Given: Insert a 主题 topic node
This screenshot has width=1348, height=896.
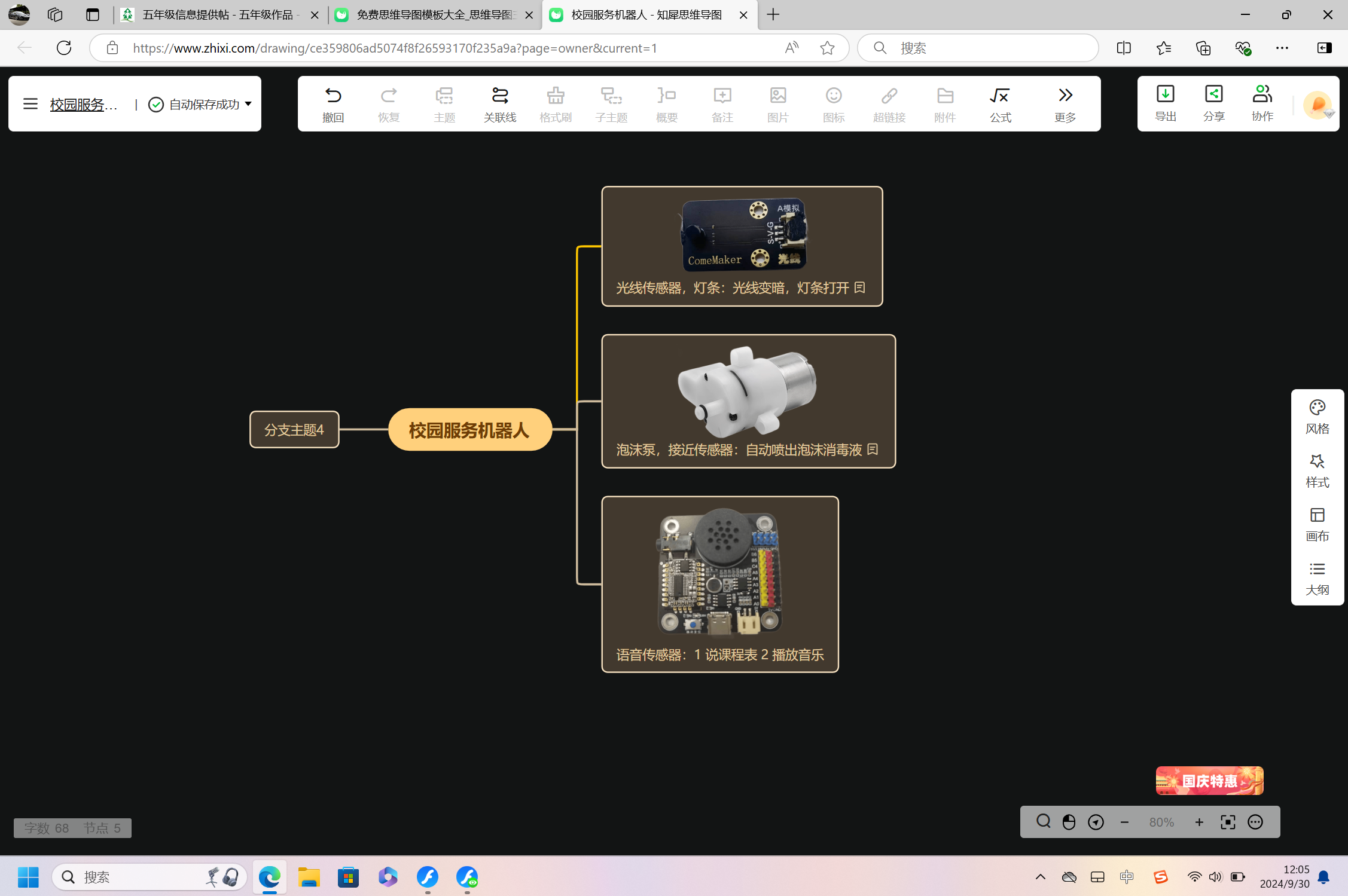Looking at the screenshot, I should 444,103.
